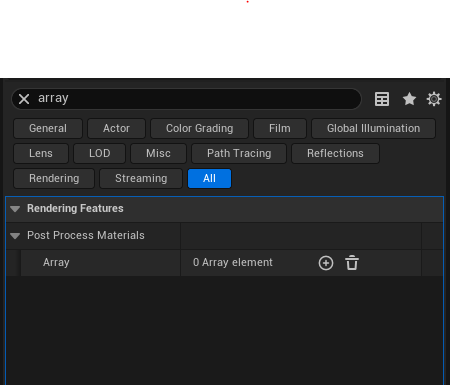Select the Misc filter button
Viewport: 450px width, 385px height.
tap(158, 153)
